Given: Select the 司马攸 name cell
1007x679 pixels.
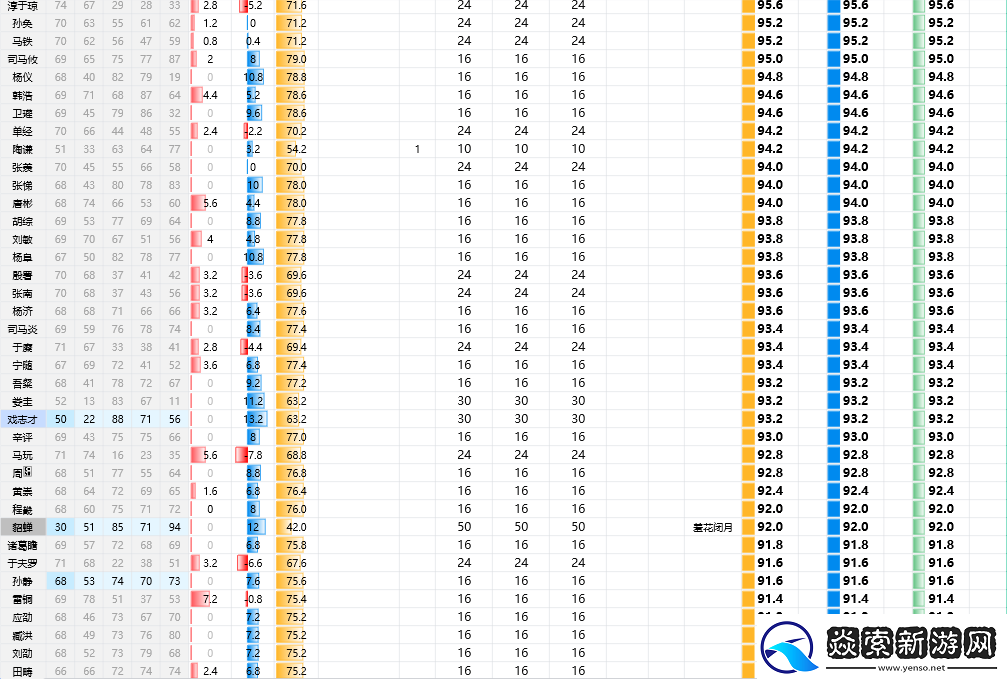Looking at the screenshot, I should point(22,59).
